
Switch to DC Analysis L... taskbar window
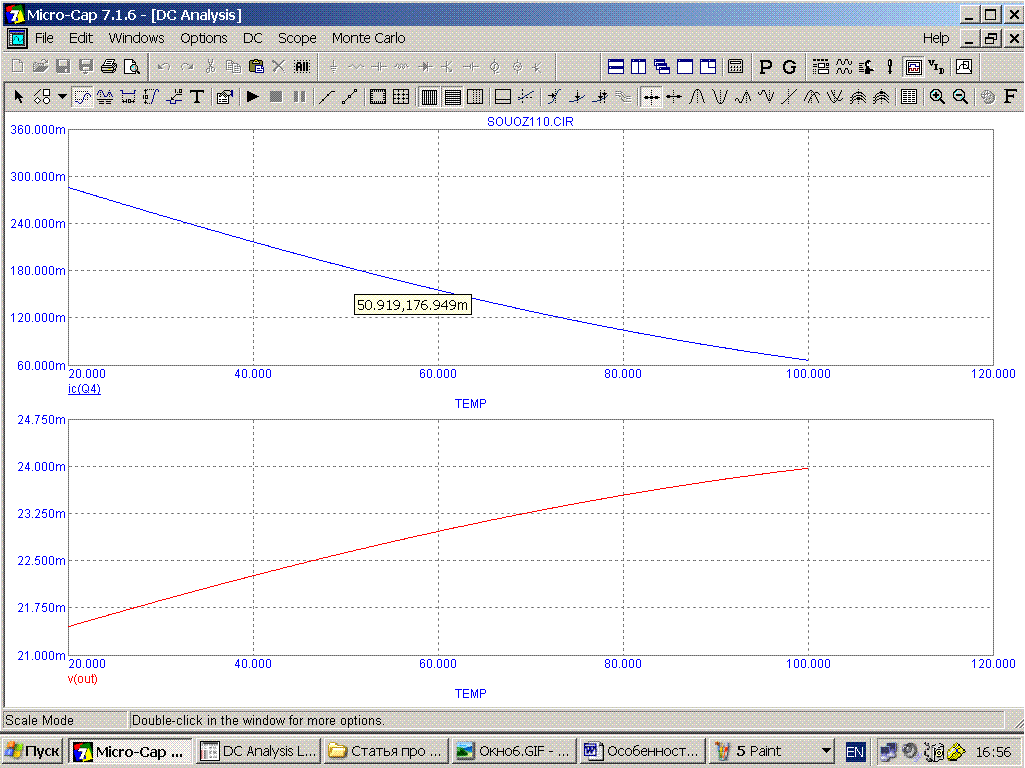[x=258, y=751]
